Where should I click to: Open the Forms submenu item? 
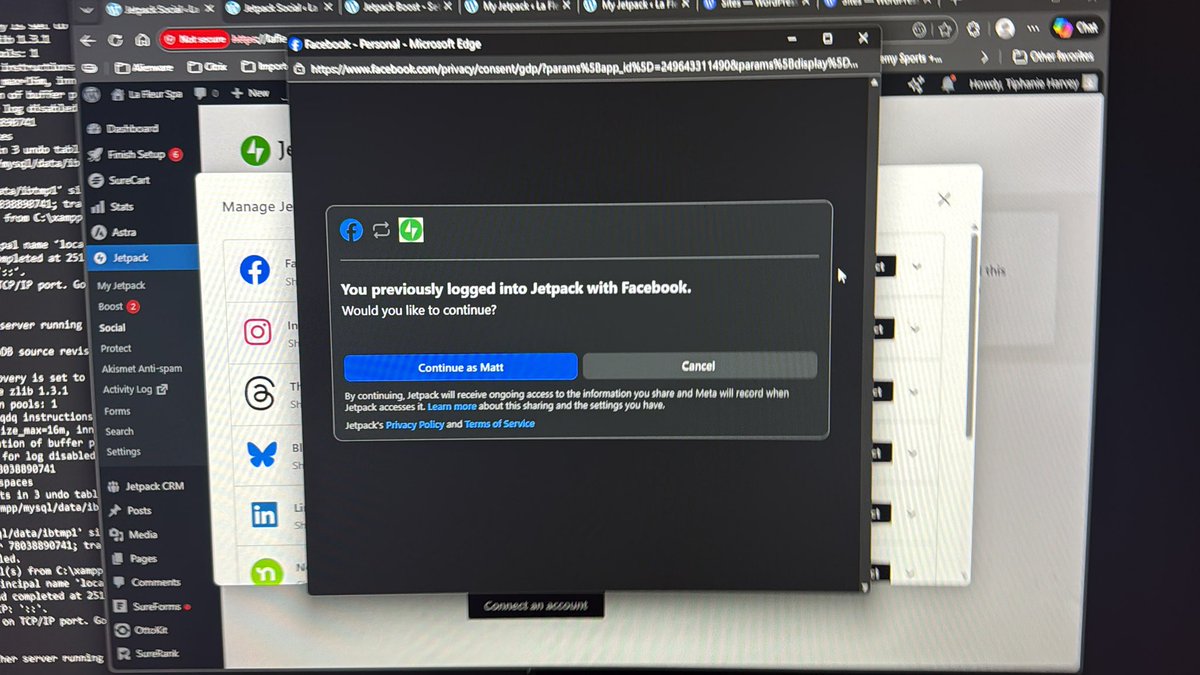(x=117, y=411)
